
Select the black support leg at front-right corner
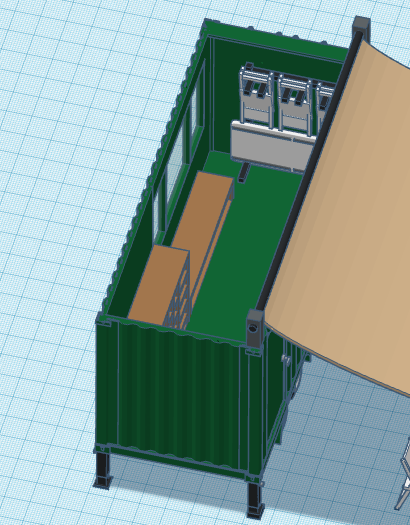click(x=256, y=501)
